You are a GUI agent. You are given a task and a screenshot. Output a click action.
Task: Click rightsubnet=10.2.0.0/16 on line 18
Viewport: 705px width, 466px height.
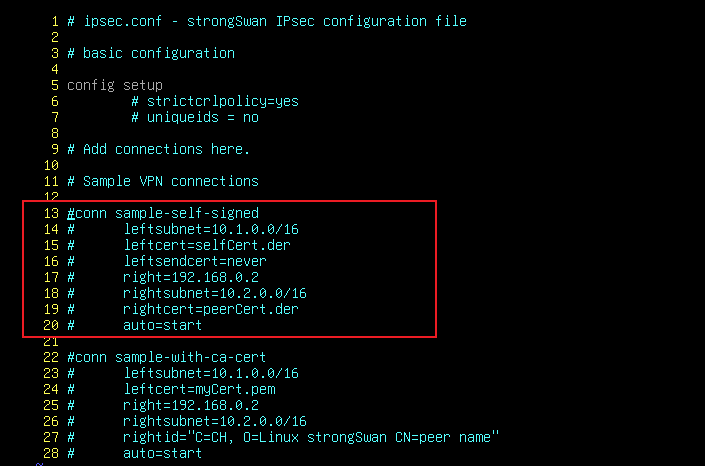[215, 293]
